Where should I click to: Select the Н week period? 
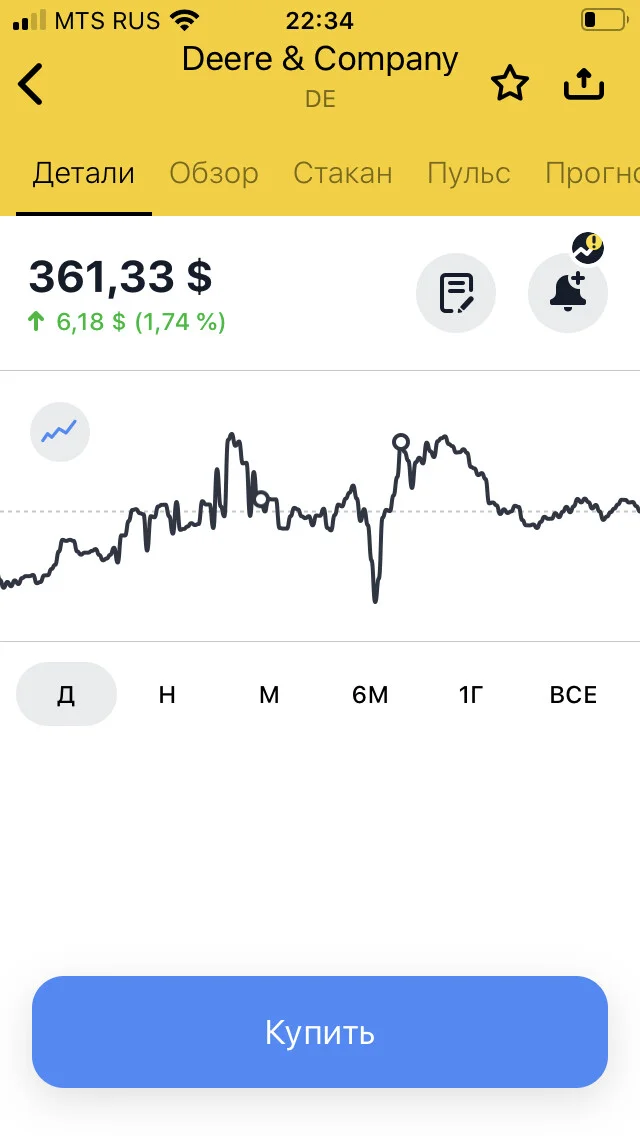pyautogui.click(x=167, y=695)
